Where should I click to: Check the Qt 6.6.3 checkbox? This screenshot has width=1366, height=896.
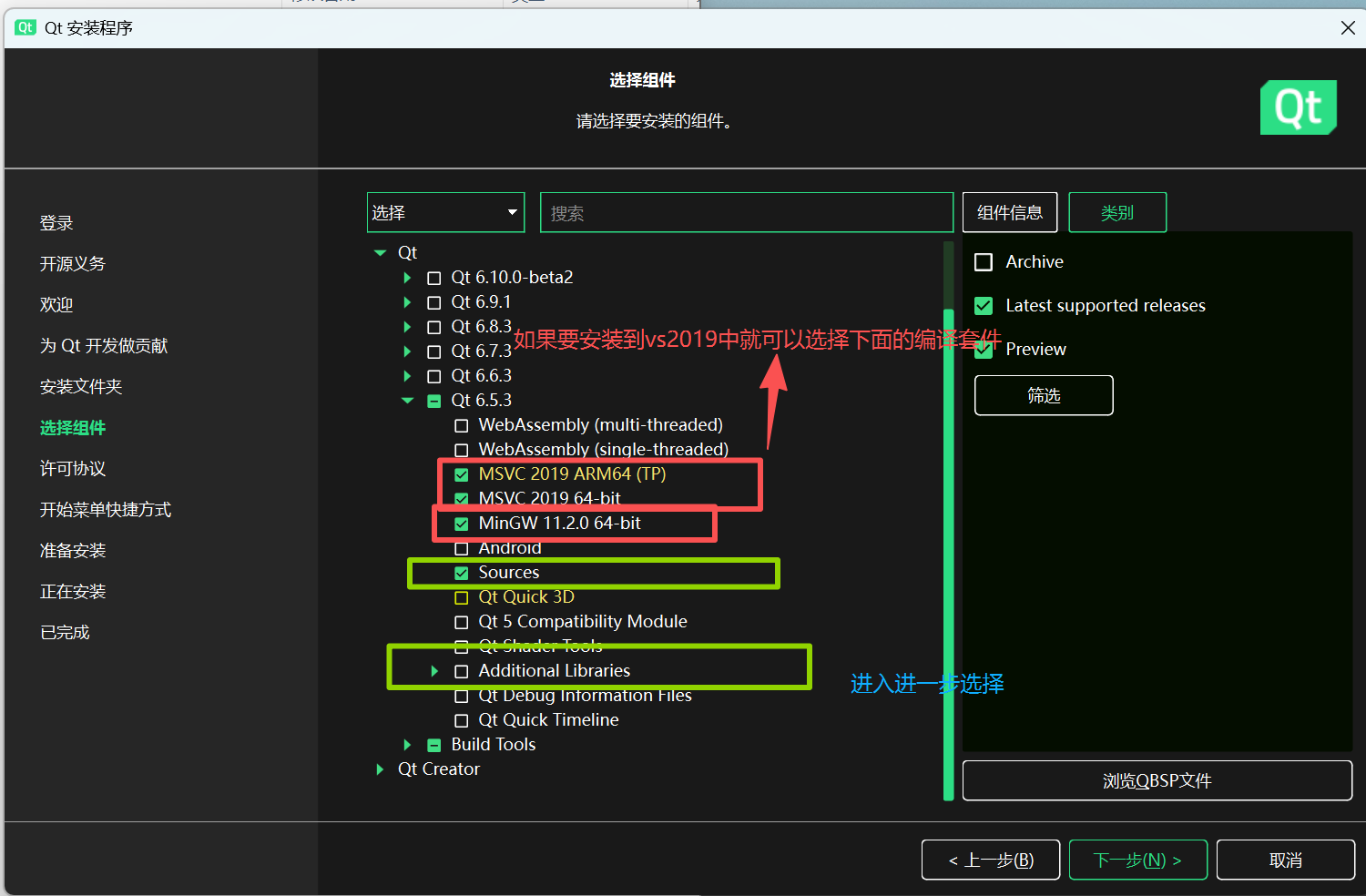434,376
